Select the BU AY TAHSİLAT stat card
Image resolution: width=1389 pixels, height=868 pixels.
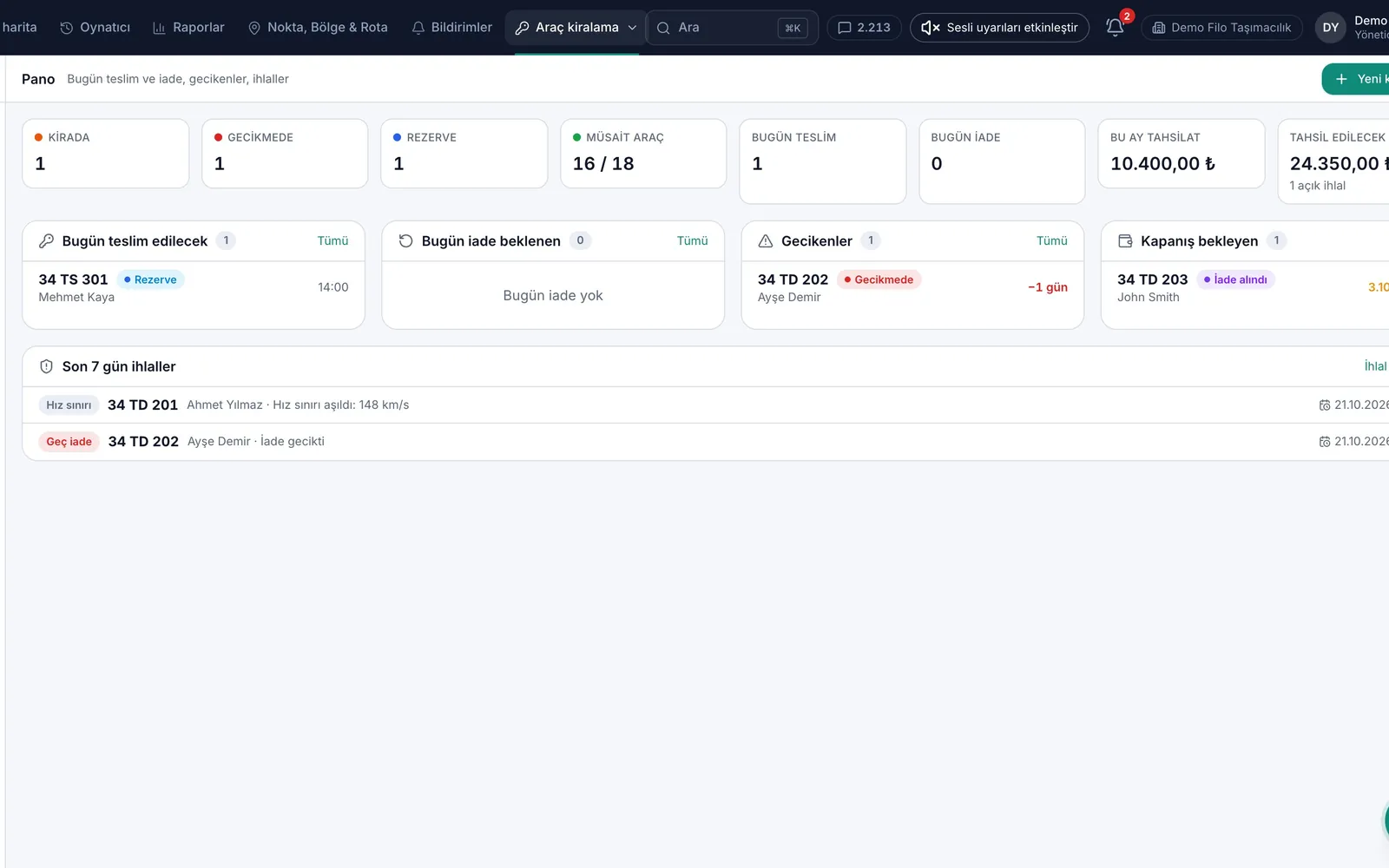click(1182, 154)
